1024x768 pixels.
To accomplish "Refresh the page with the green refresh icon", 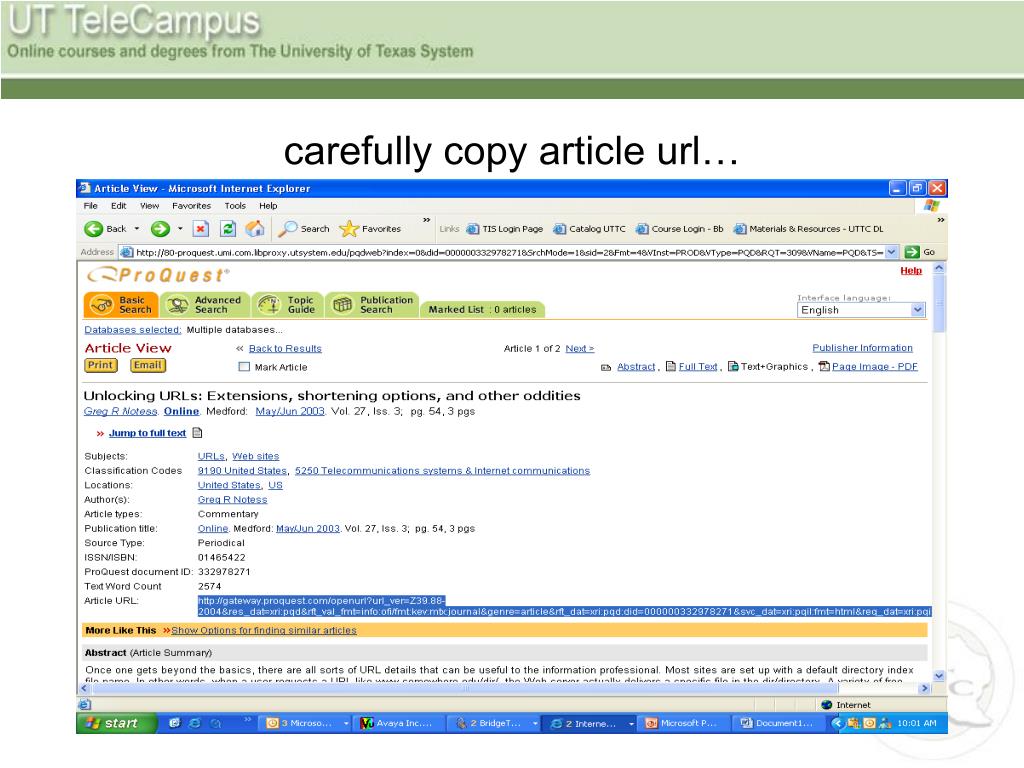I will 227,229.
